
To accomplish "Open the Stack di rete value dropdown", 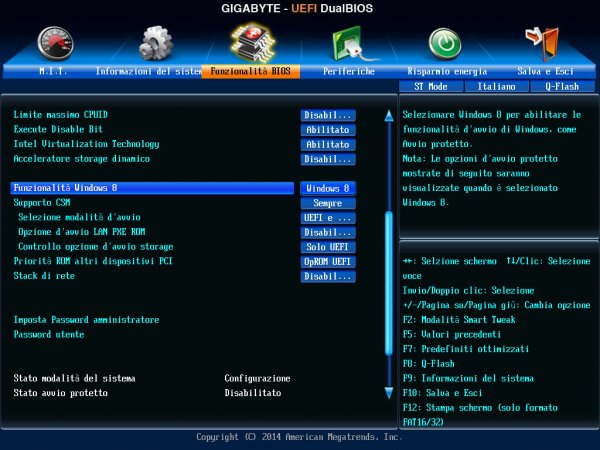I will click(x=328, y=276).
